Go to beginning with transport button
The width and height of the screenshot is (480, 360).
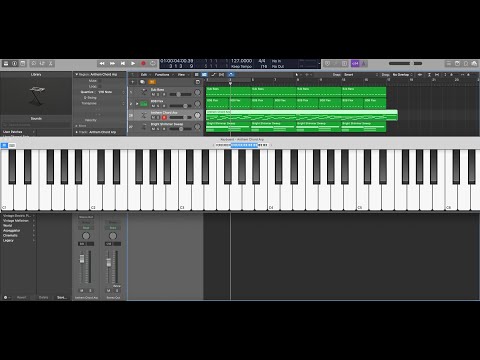click(x=123, y=63)
